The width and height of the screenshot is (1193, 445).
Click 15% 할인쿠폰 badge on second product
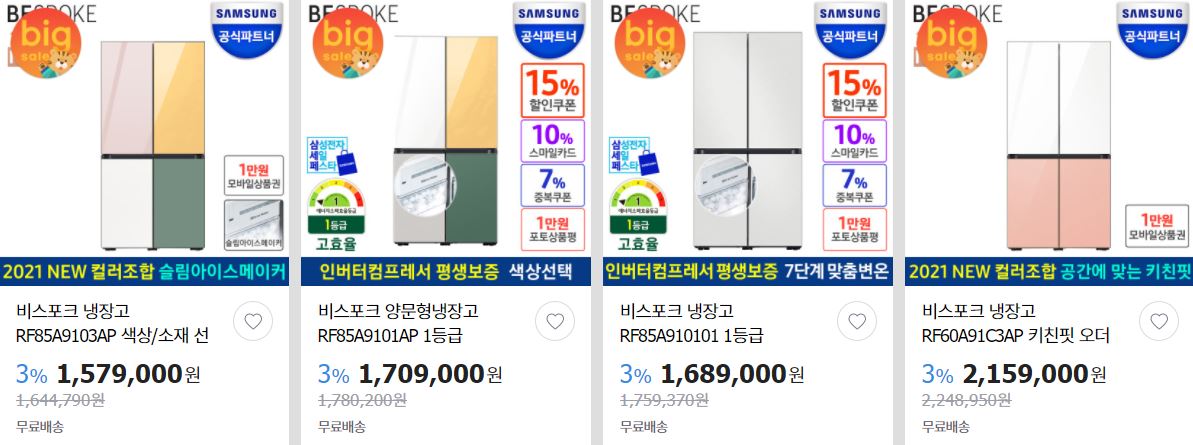(553, 90)
